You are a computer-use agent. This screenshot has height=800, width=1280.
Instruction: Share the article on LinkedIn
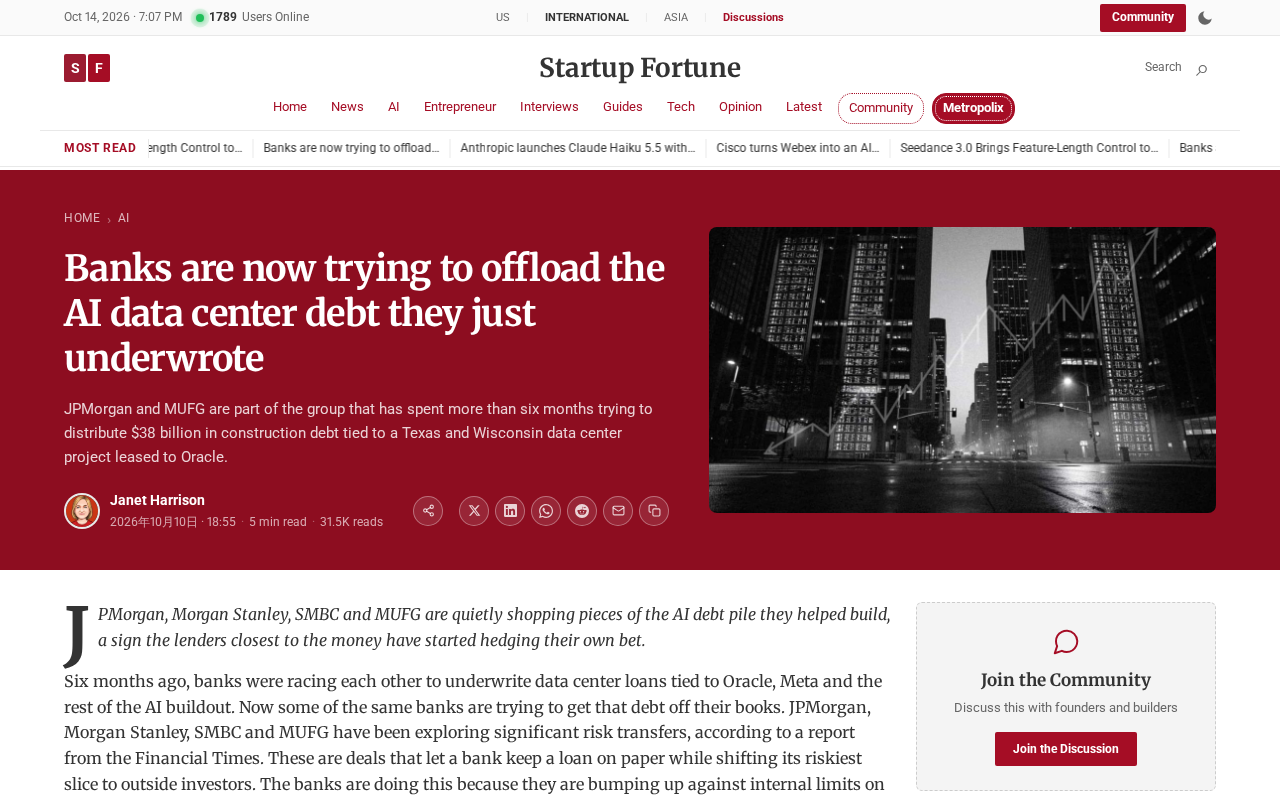click(510, 511)
